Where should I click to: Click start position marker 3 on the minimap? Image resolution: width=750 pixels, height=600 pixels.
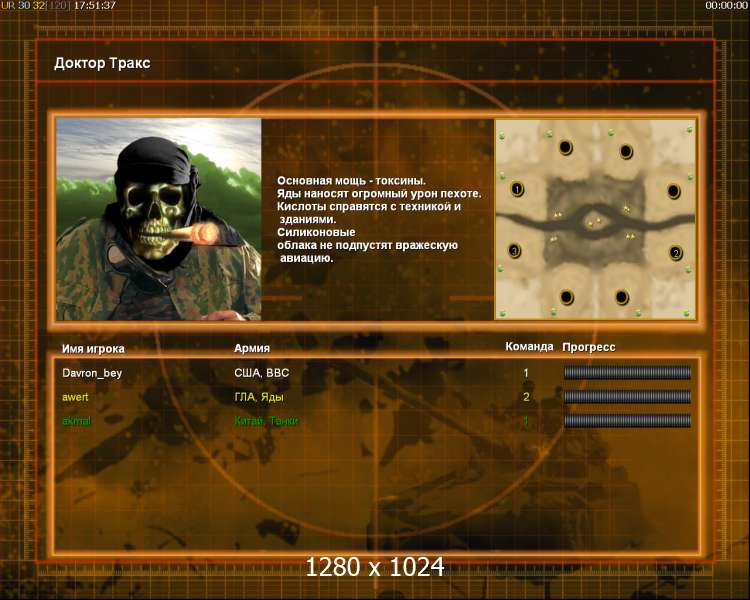[514, 250]
